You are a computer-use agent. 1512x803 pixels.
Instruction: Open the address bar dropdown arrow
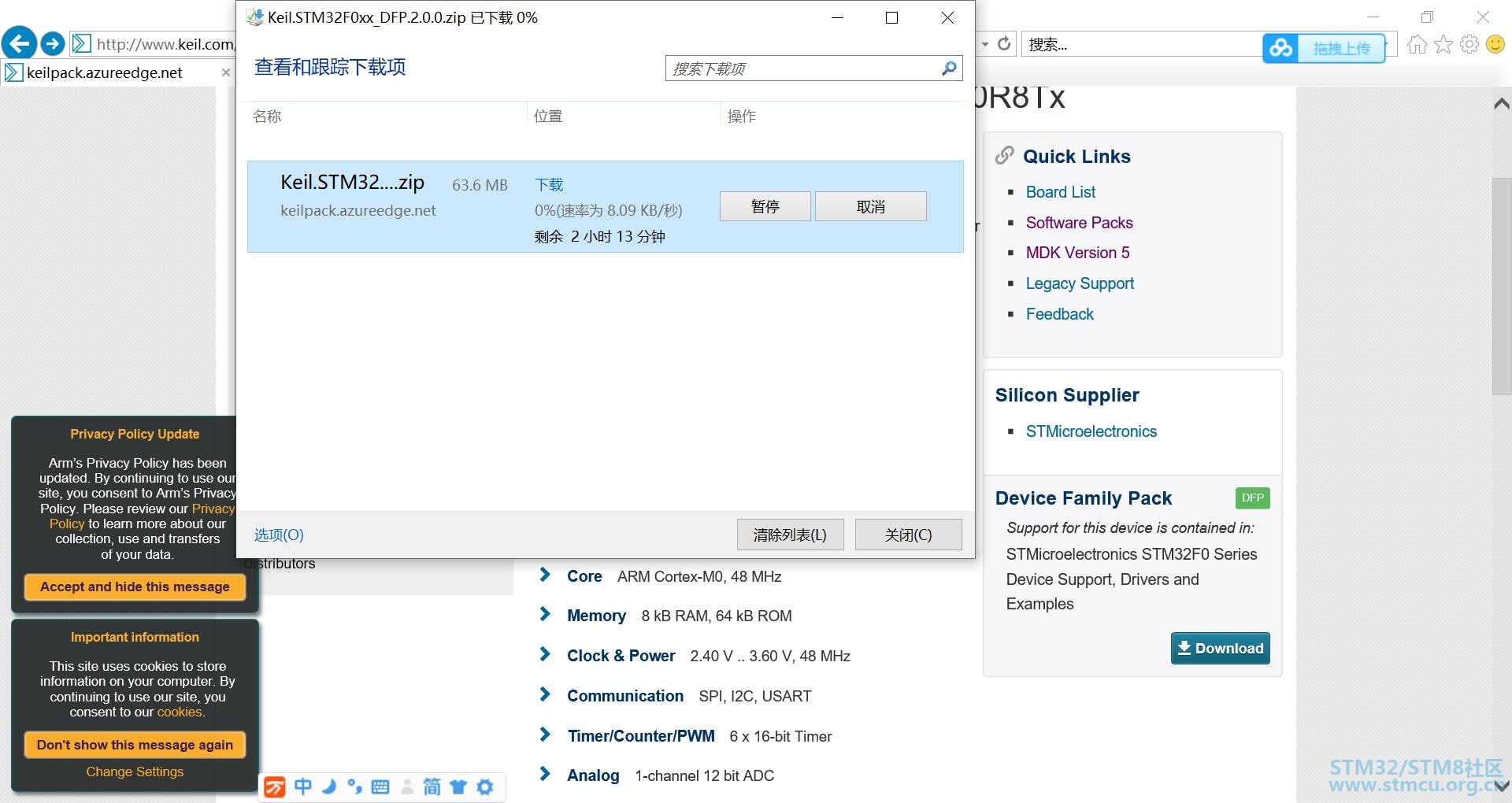click(x=984, y=44)
